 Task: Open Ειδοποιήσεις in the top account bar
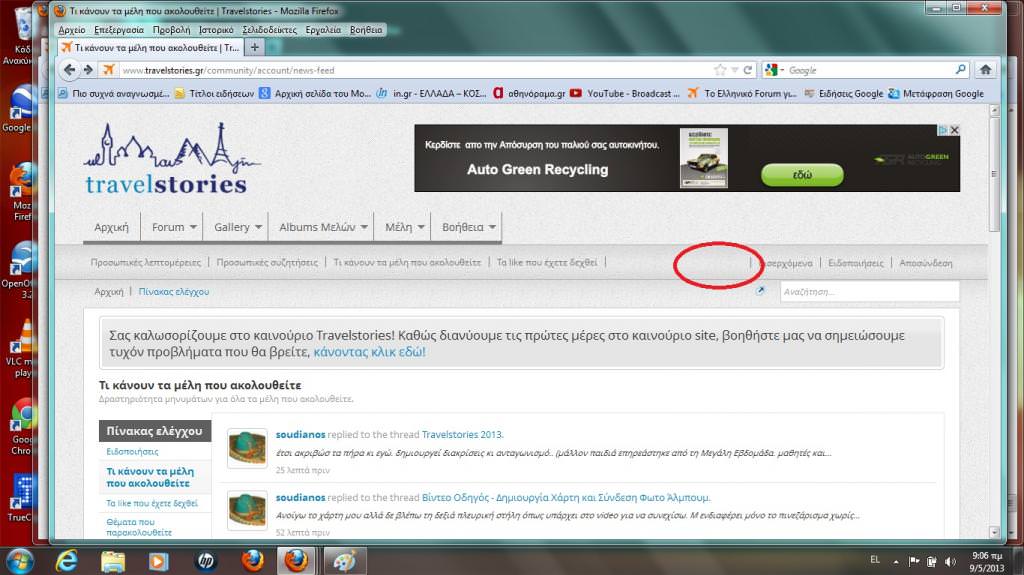(856, 263)
